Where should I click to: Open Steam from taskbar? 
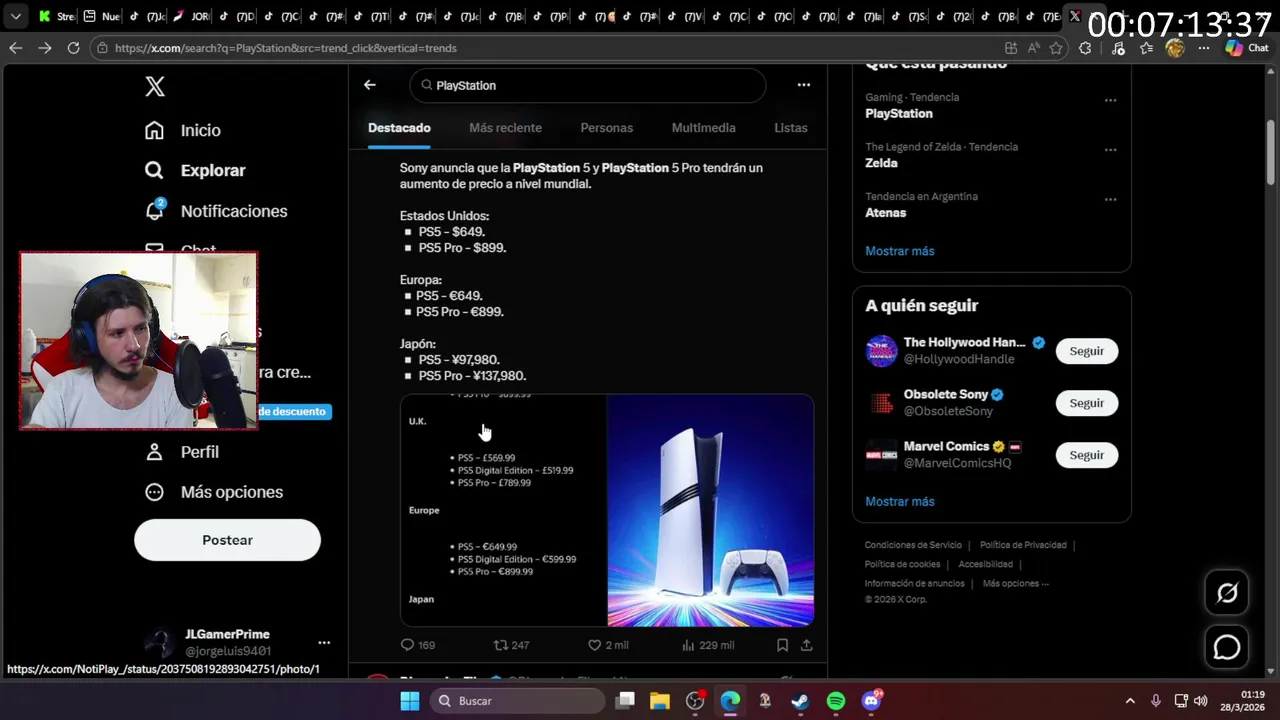(x=800, y=701)
